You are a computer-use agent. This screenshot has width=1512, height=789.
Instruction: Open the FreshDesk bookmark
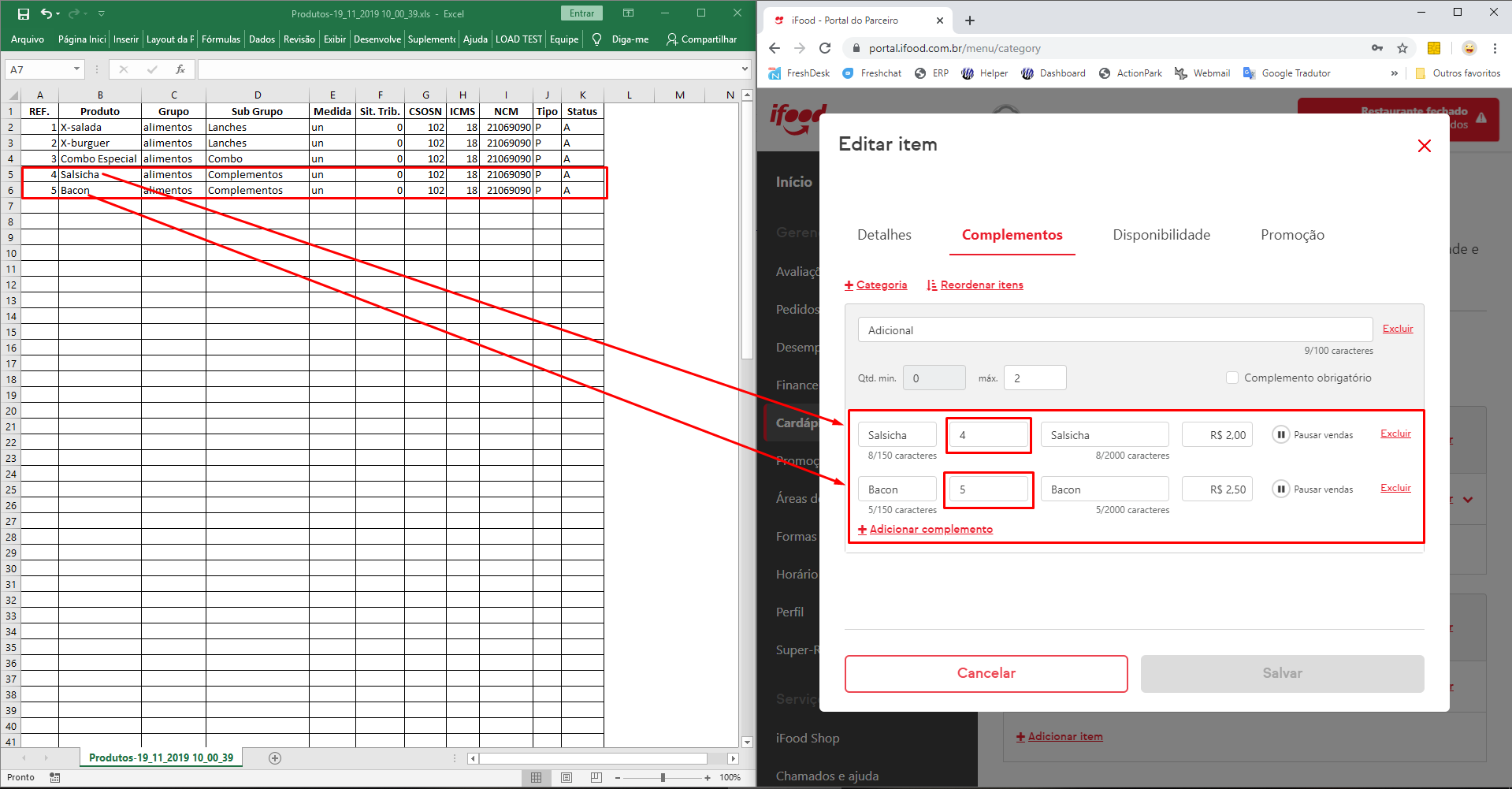click(x=799, y=73)
